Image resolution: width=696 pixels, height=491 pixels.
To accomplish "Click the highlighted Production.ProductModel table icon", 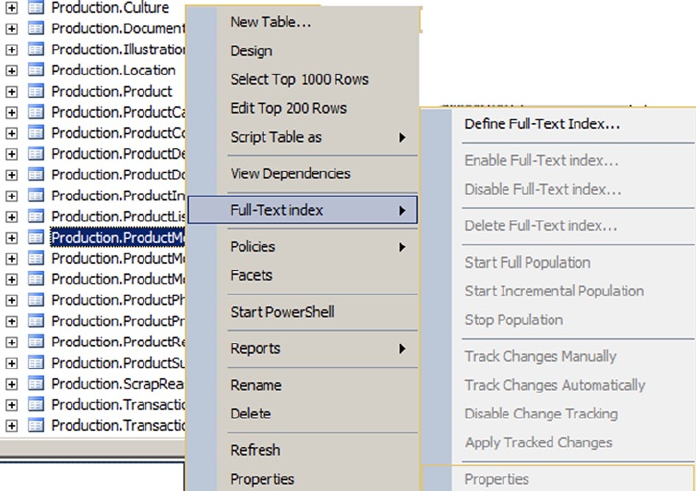I will (35, 237).
